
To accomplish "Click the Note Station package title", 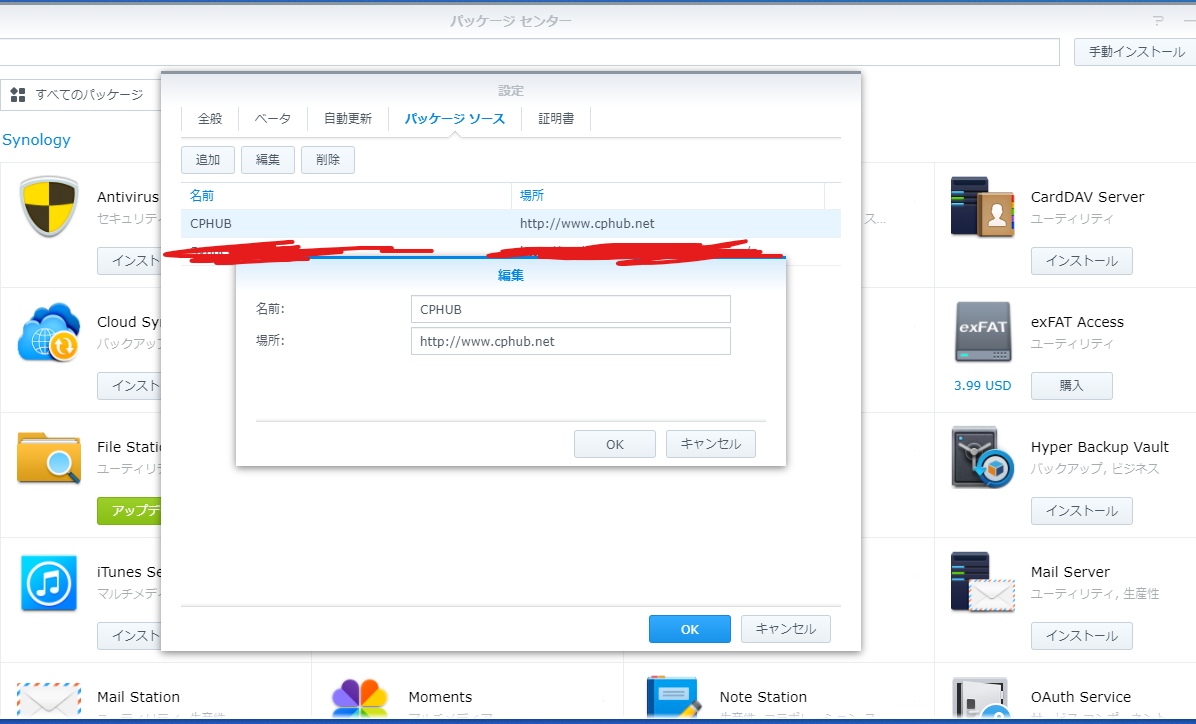I will click(x=763, y=697).
